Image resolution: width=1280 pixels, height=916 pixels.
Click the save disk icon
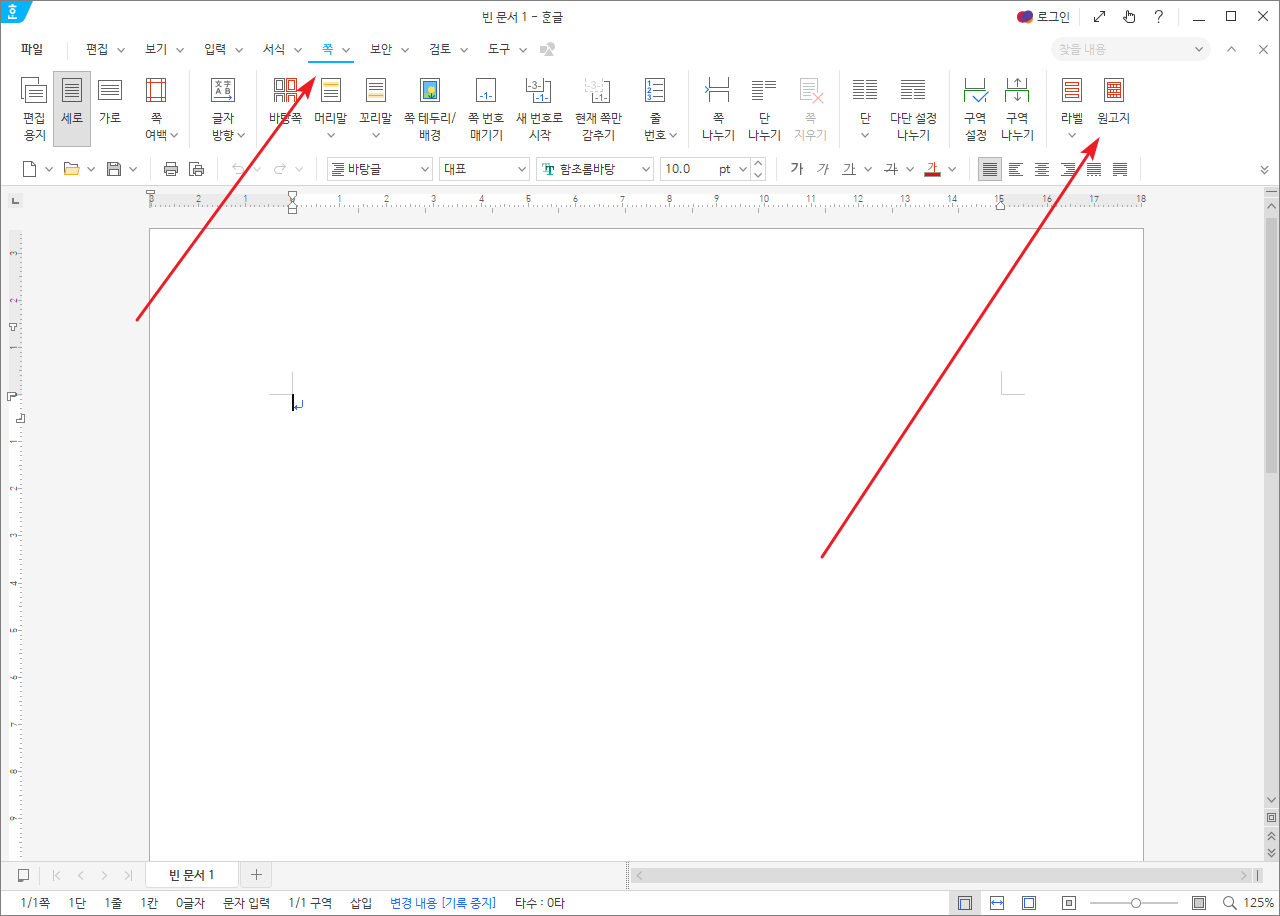point(114,169)
